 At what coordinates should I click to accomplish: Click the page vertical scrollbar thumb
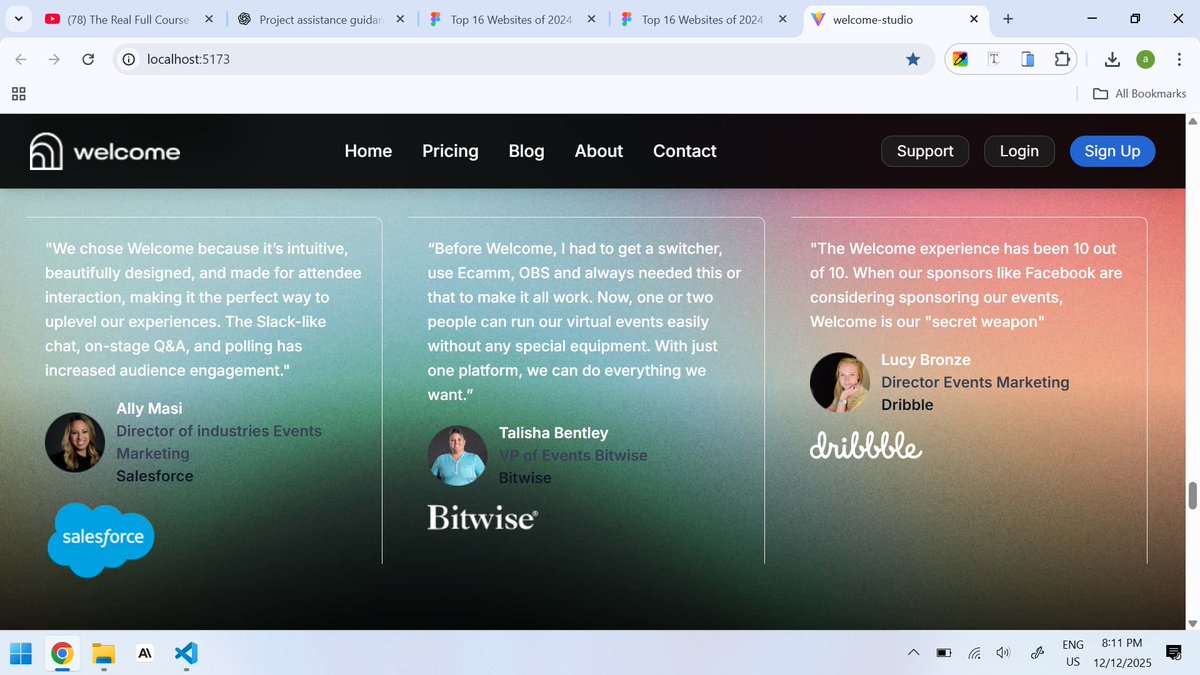point(1191,495)
